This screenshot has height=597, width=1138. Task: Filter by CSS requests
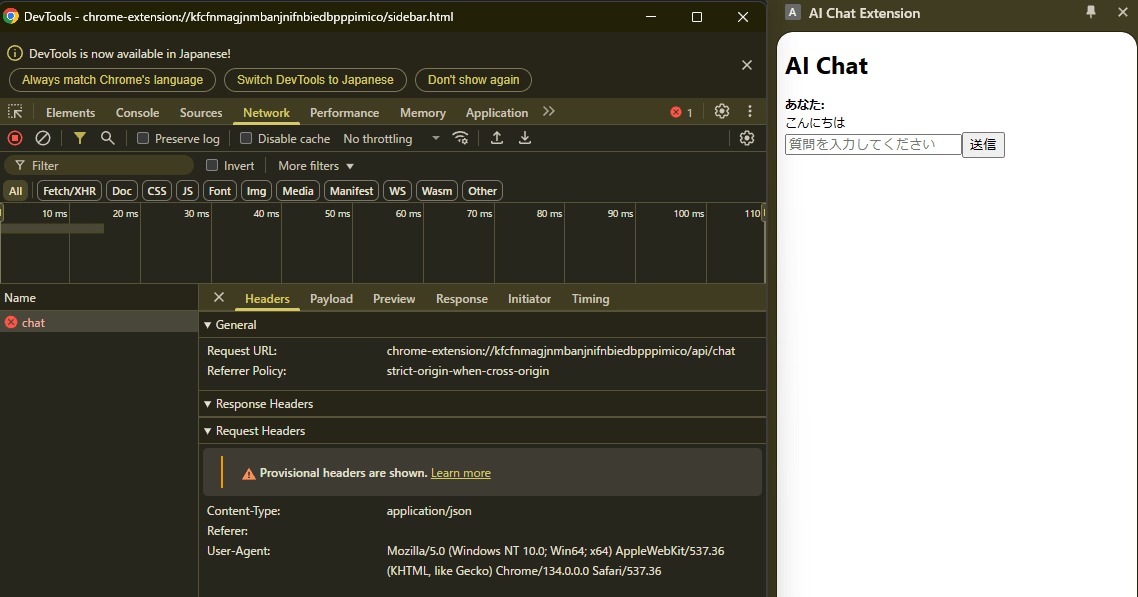click(x=157, y=191)
